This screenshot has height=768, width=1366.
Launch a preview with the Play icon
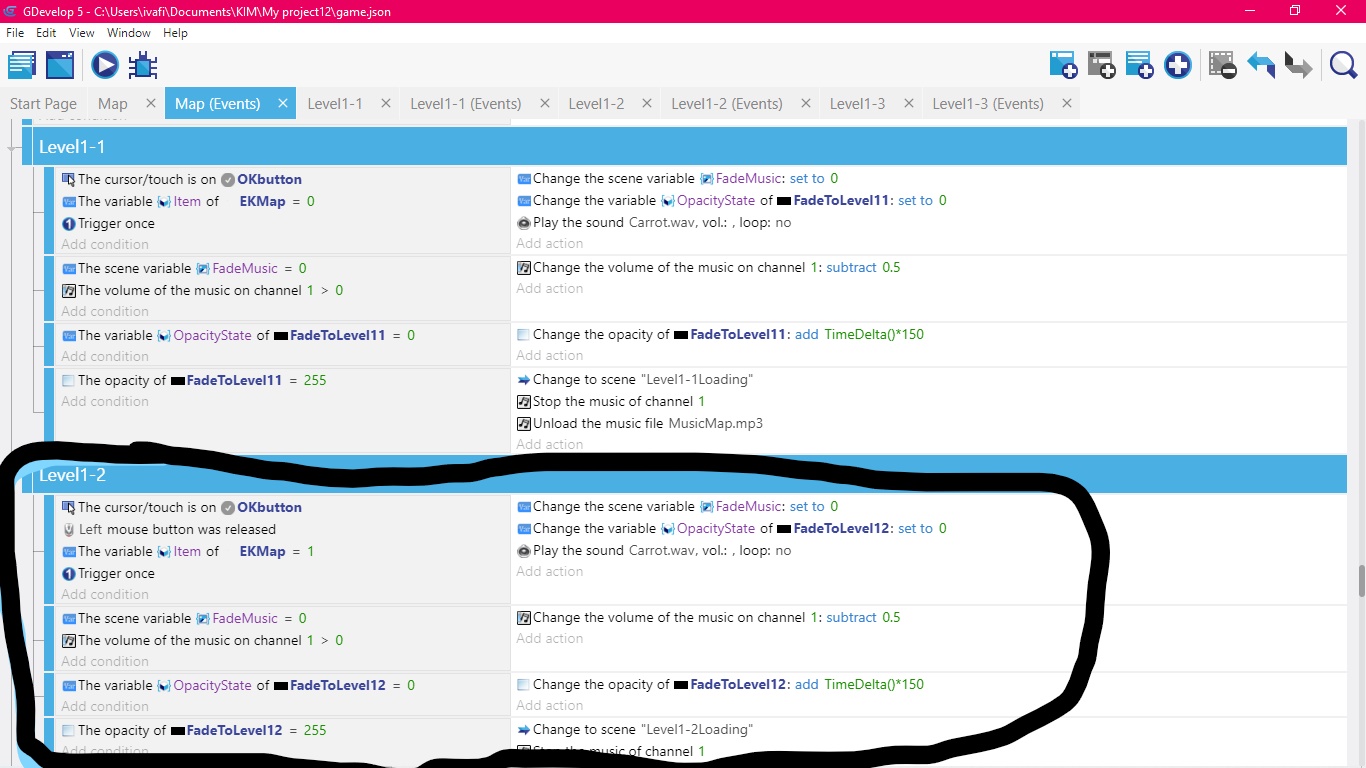pyautogui.click(x=104, y=64)
